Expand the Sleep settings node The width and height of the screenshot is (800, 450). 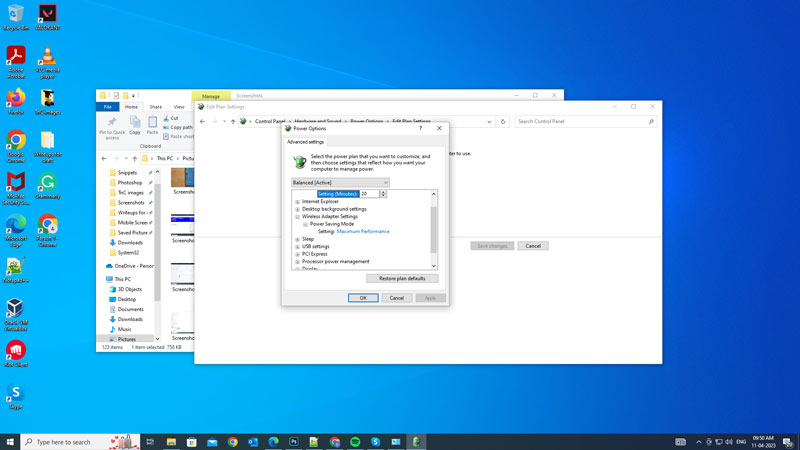[297, 239]
